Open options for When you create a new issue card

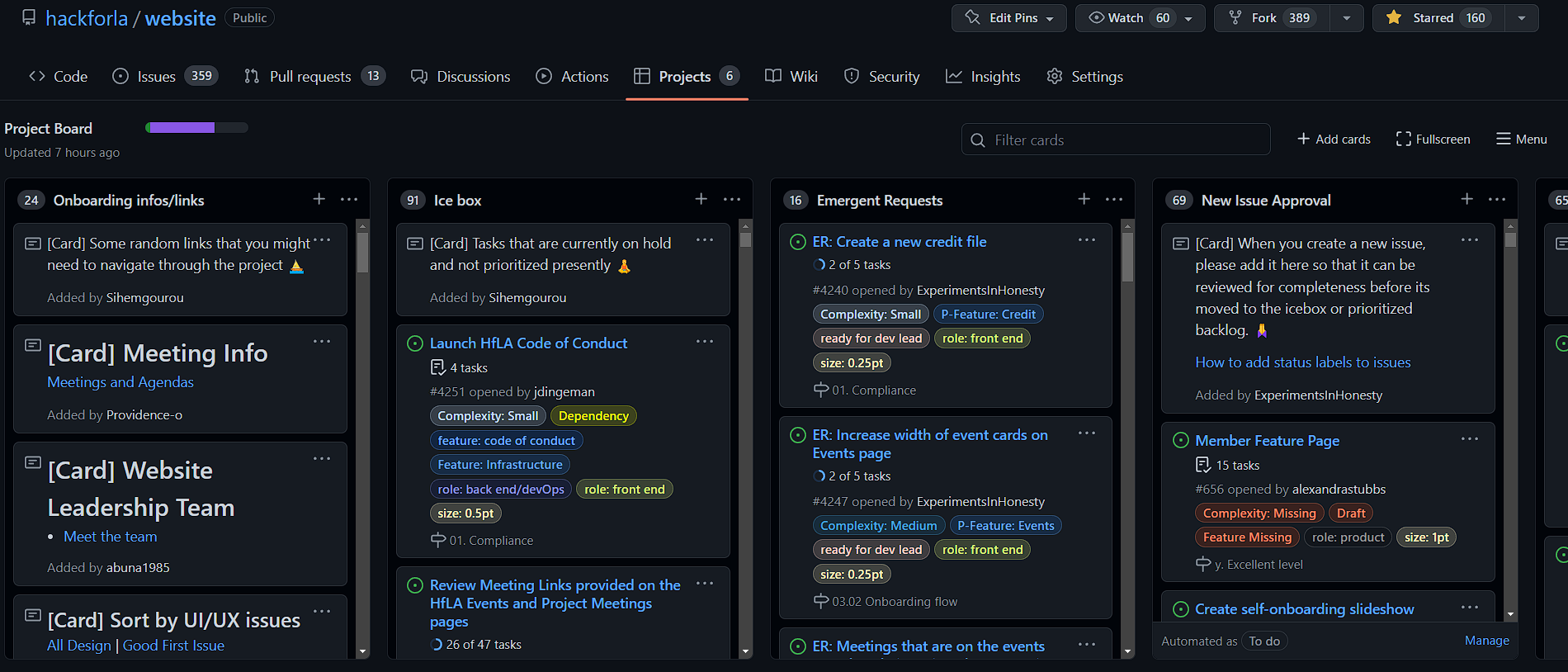click(1470, 239)
